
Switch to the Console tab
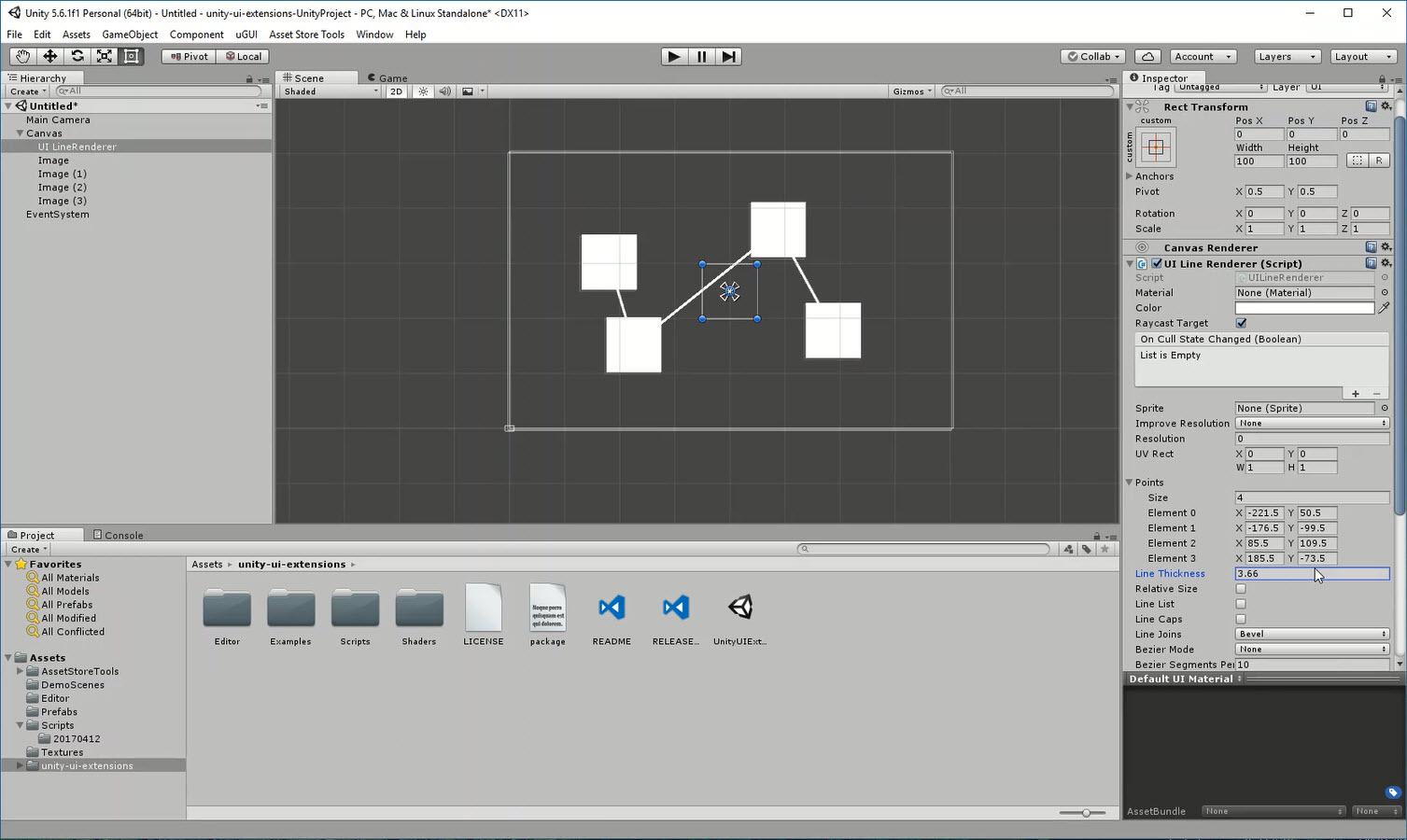[118, 536]
